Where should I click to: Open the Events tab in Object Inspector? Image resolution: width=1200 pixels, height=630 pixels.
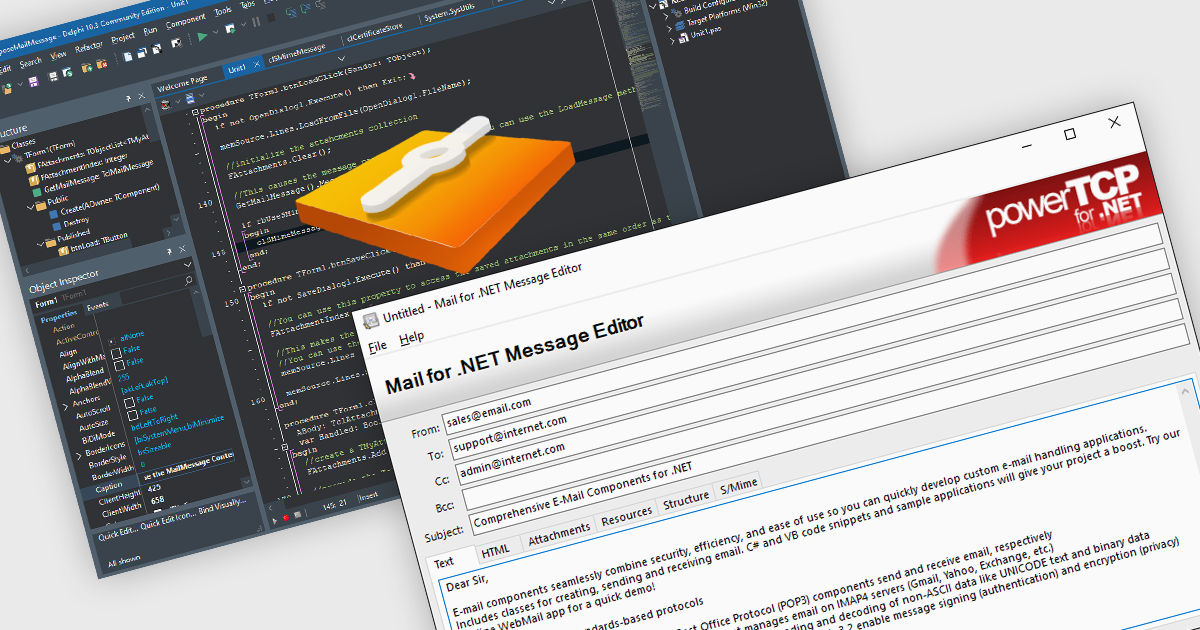pos(97,305)
